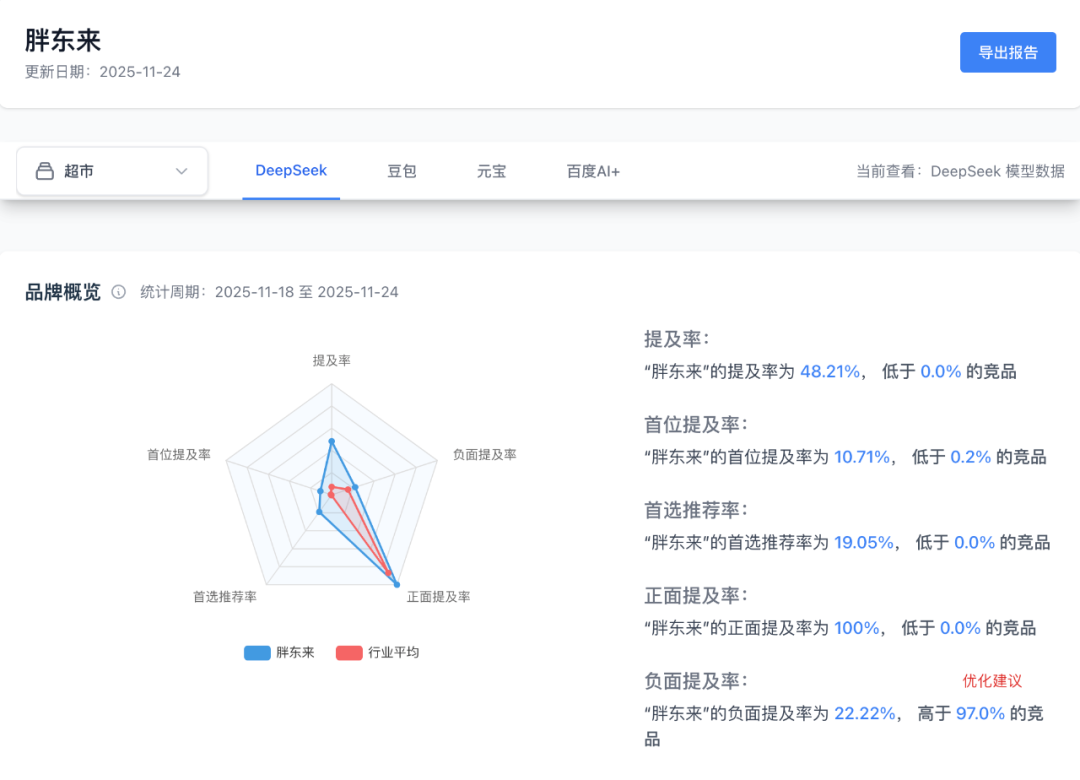Click the 胖东来 legend label text
Screen dimensions: 1080x780
tap(295, 653)
